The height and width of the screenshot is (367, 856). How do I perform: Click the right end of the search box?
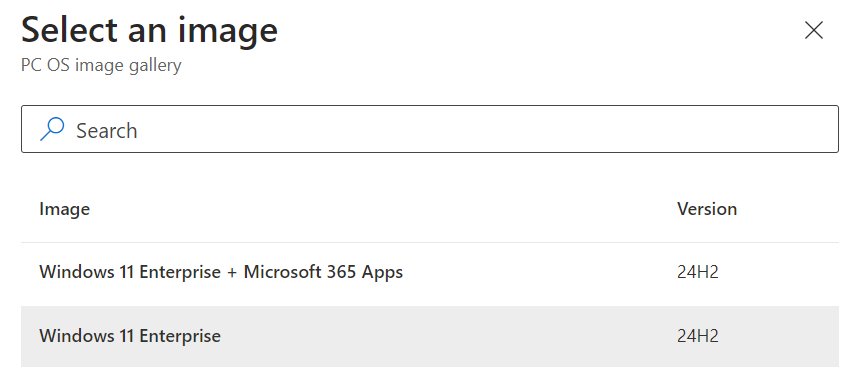tap(819, 129)
